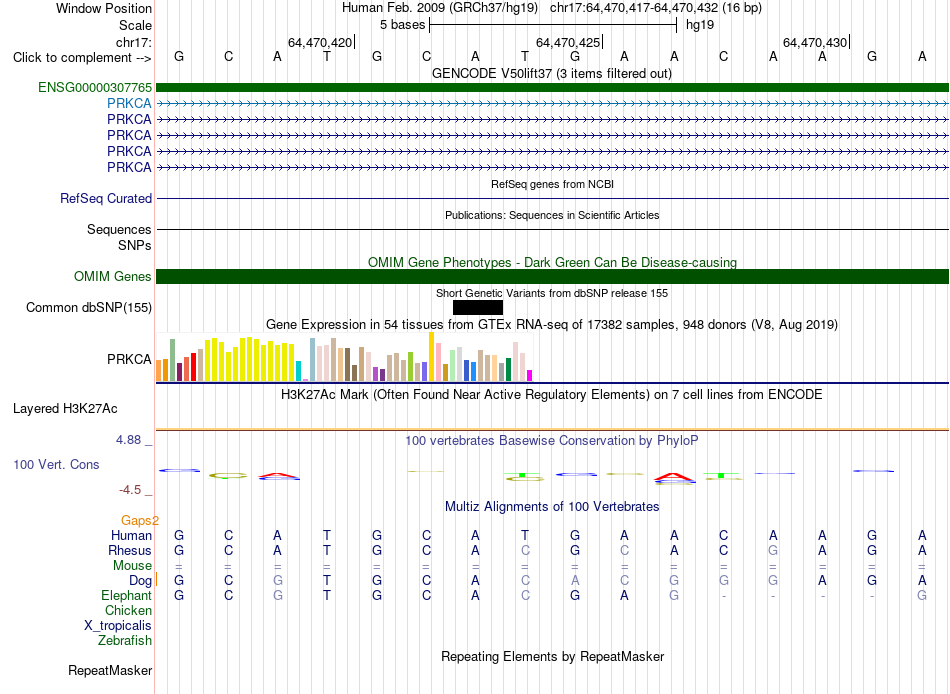This screenshot has width=950, height=694.
Task: Click the Dog alignment row label
Action: pos(140,581)
